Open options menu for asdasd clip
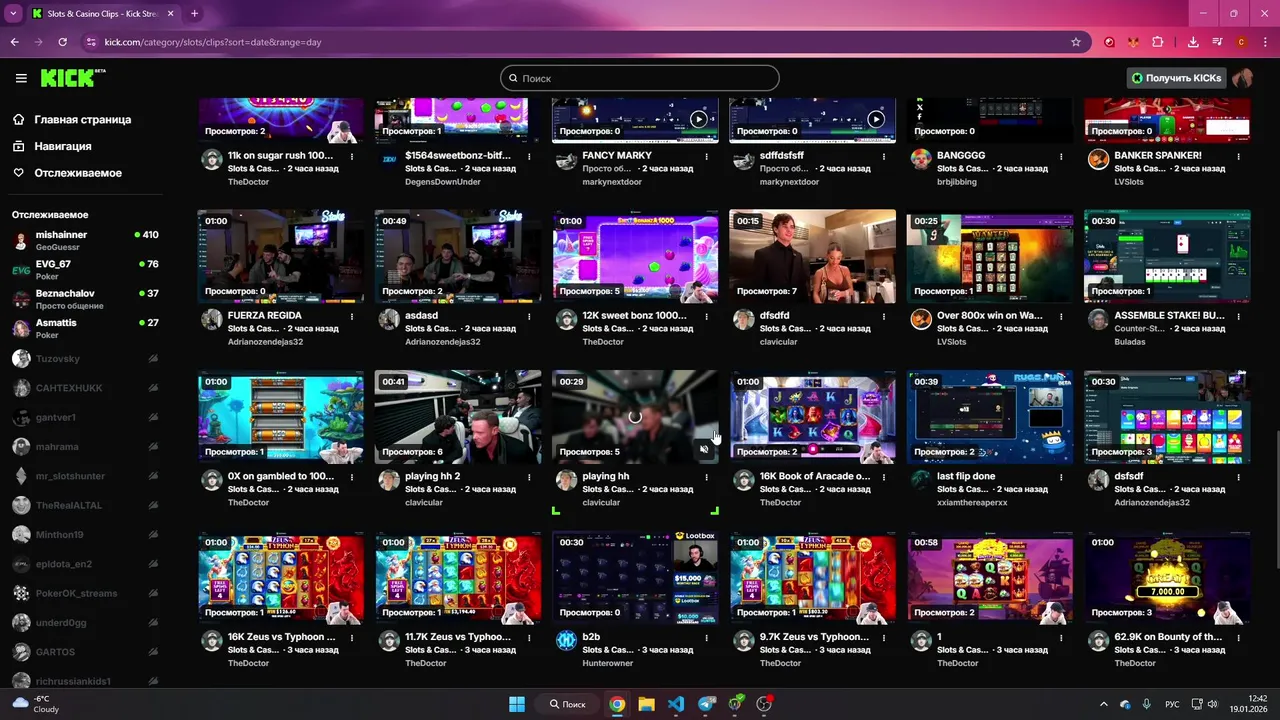Image resolution: width=1280 pixels, height=720 pixels. pyautogui.click(x=529, y=316)
